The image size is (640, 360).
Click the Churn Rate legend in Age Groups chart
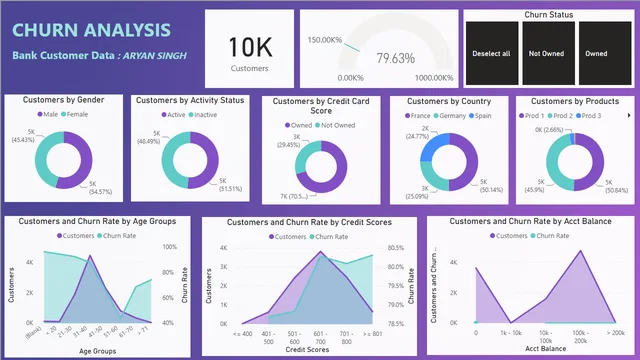[116, 236]
